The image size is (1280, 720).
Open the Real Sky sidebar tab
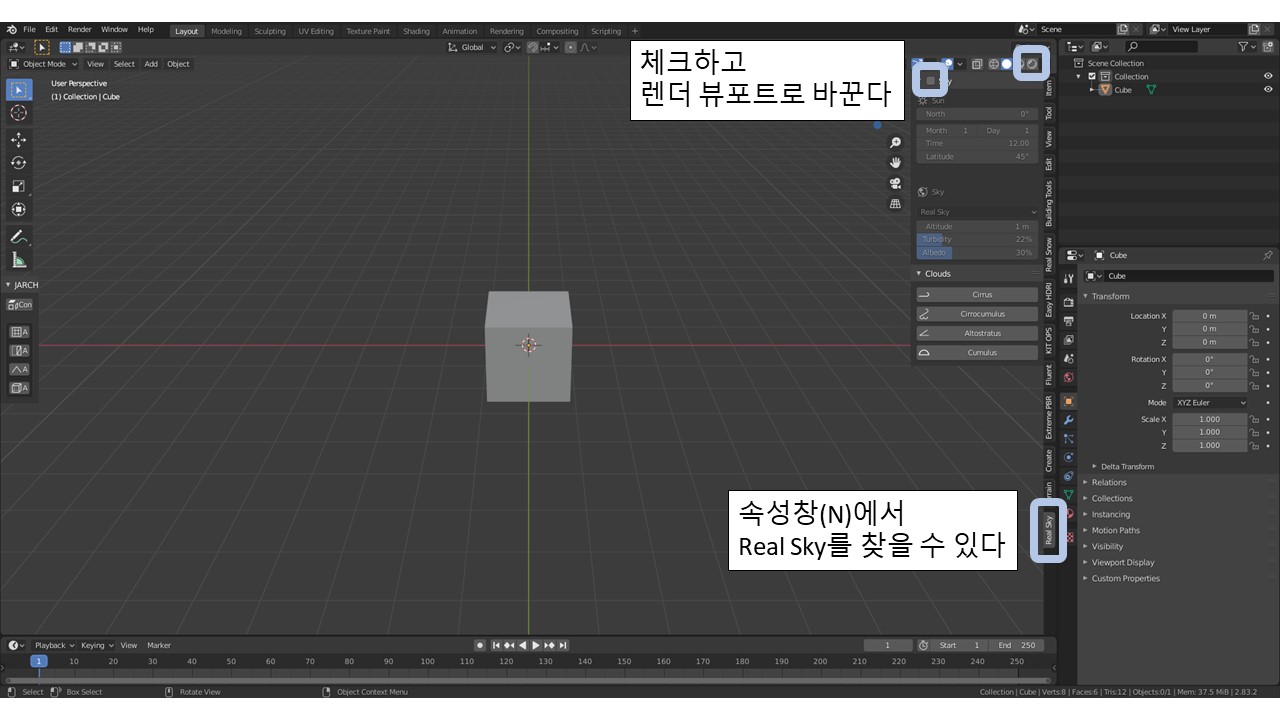click(1049, 528)
